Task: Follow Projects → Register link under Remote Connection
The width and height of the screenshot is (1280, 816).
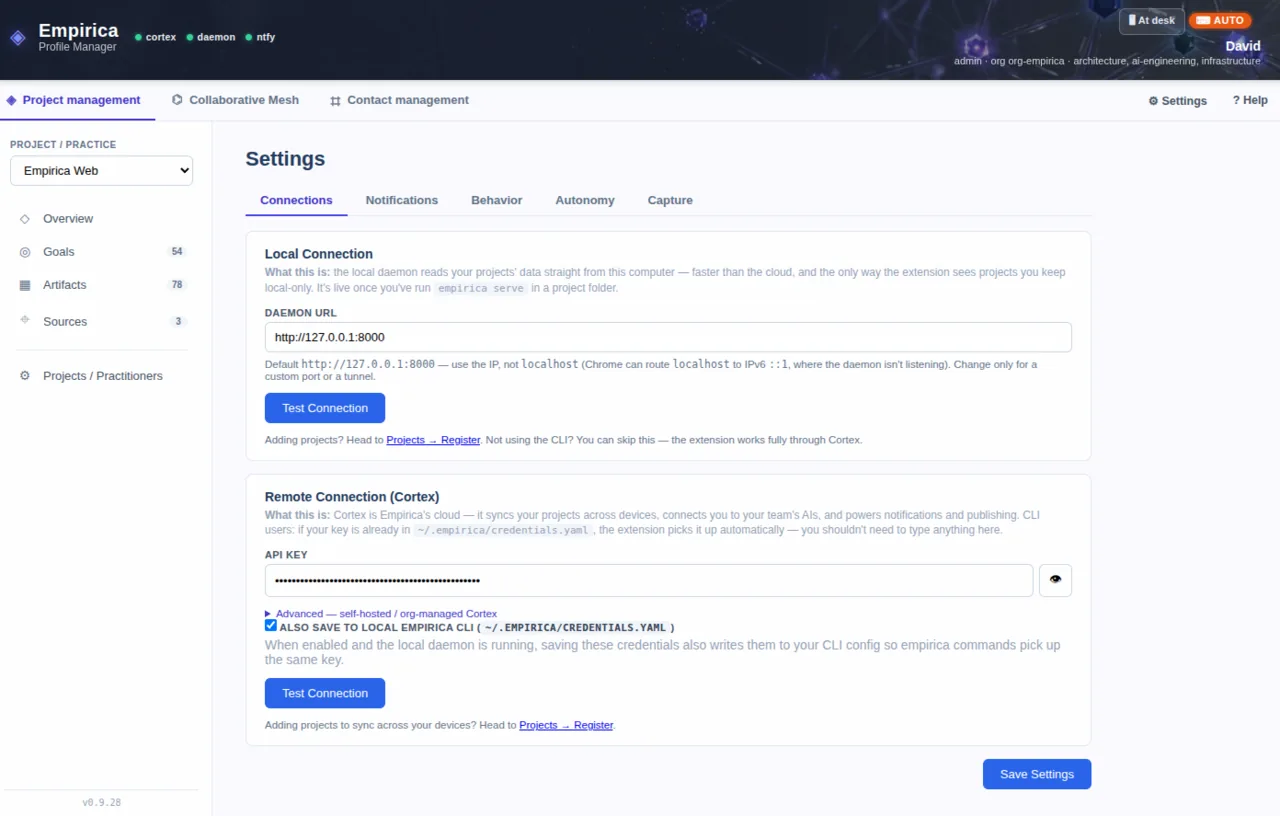Action: pyautogui.click(x=566, y=725)
